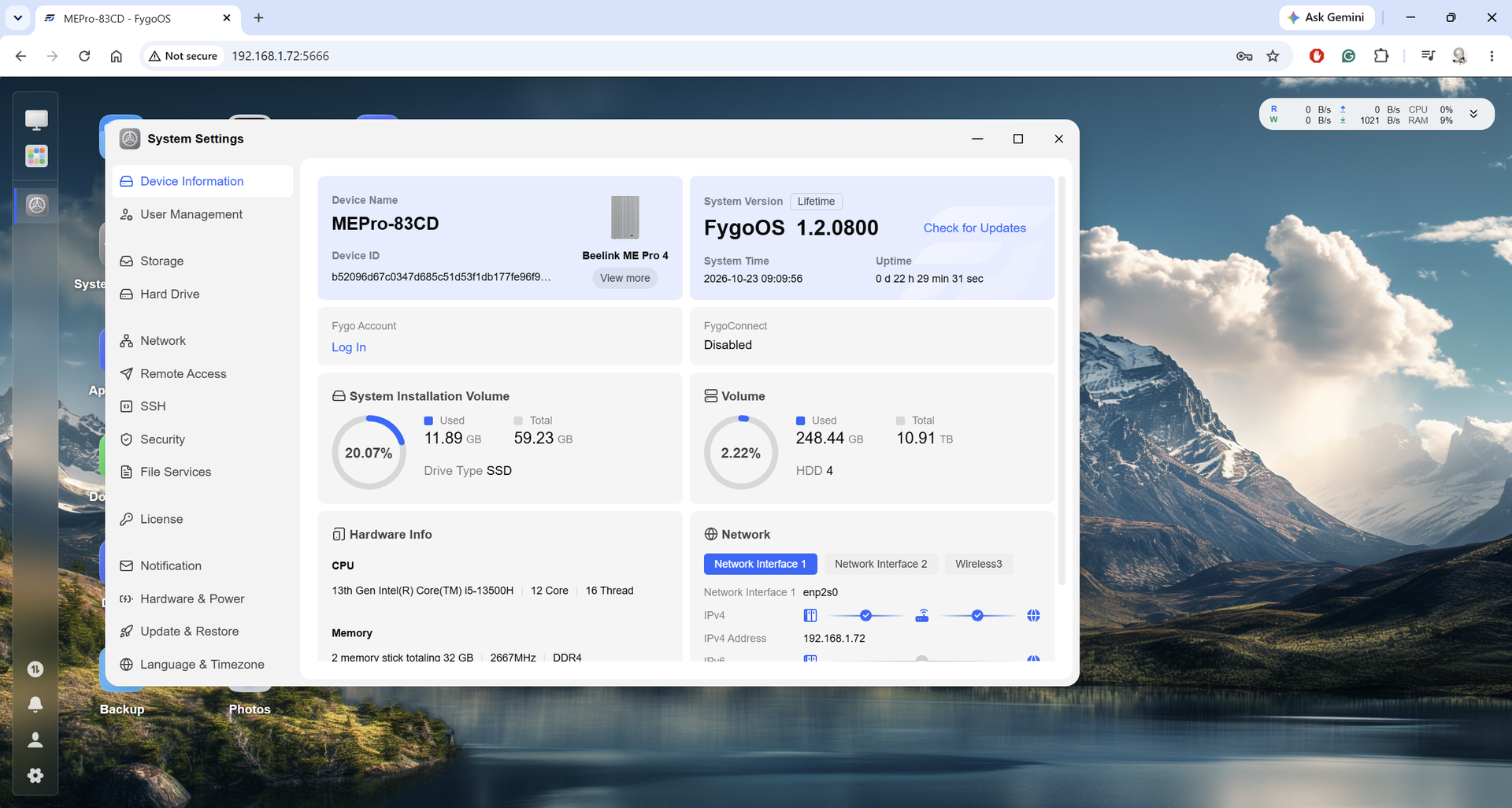Open the desktop monitor icon in dock
1512x808 pixels.
coord(36,120)
